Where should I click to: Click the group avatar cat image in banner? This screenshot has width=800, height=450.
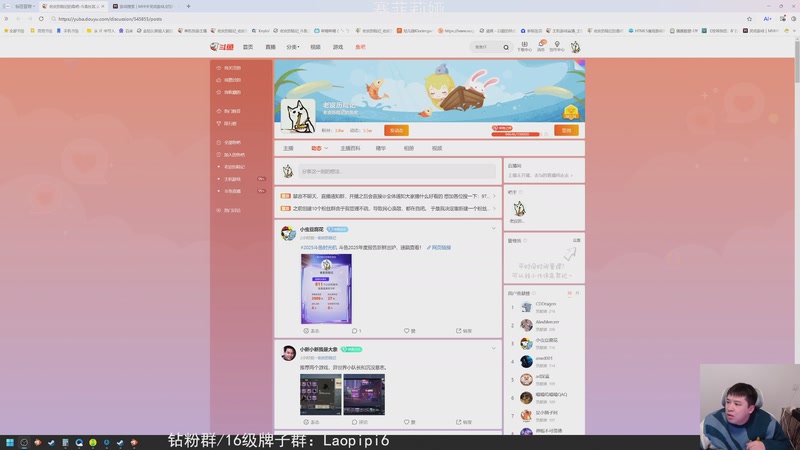(x=298, y=116)
